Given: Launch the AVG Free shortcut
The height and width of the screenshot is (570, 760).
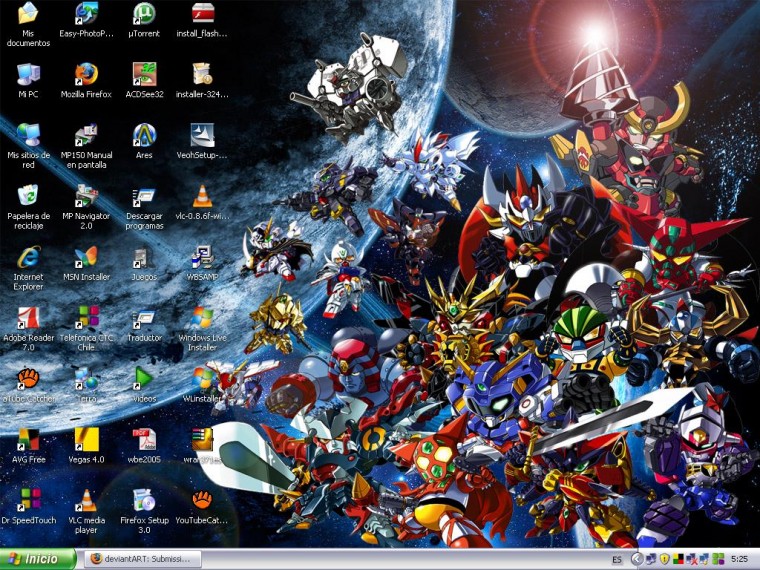Looking at the screenshot, I should pyautogui.click(x=28, y=439).
